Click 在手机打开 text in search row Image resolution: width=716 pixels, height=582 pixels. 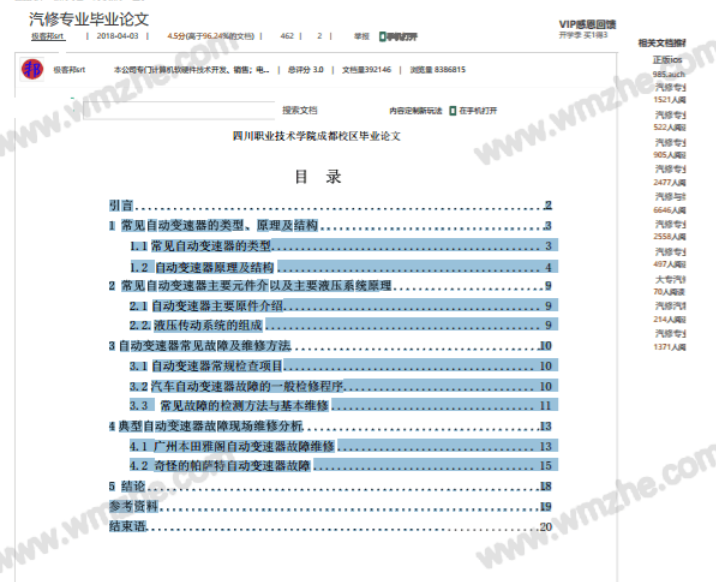click(478, 110)
